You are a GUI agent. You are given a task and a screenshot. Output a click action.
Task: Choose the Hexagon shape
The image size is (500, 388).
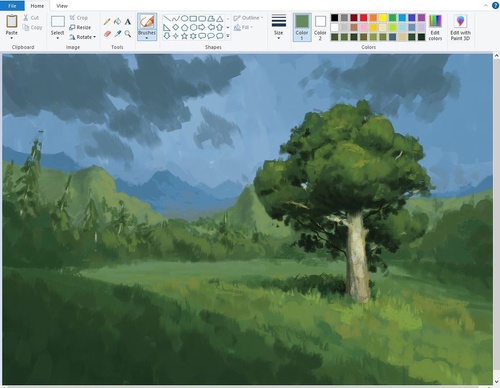193,27
